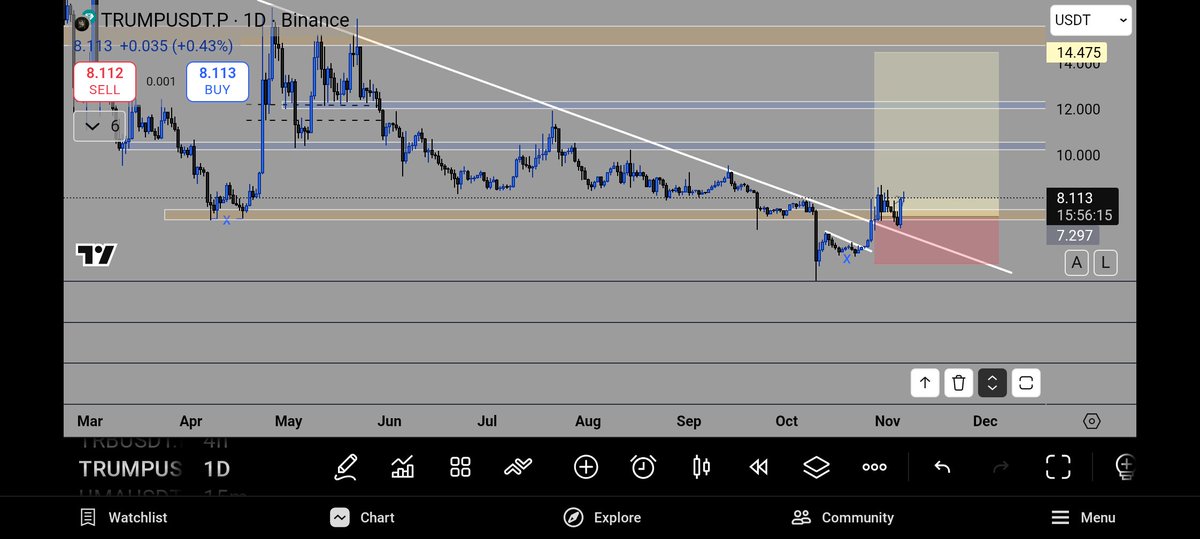Open the Watchlist tab
Viewport: 1200px width, 539px height.
pyautogui.click(x=124, y=517)
